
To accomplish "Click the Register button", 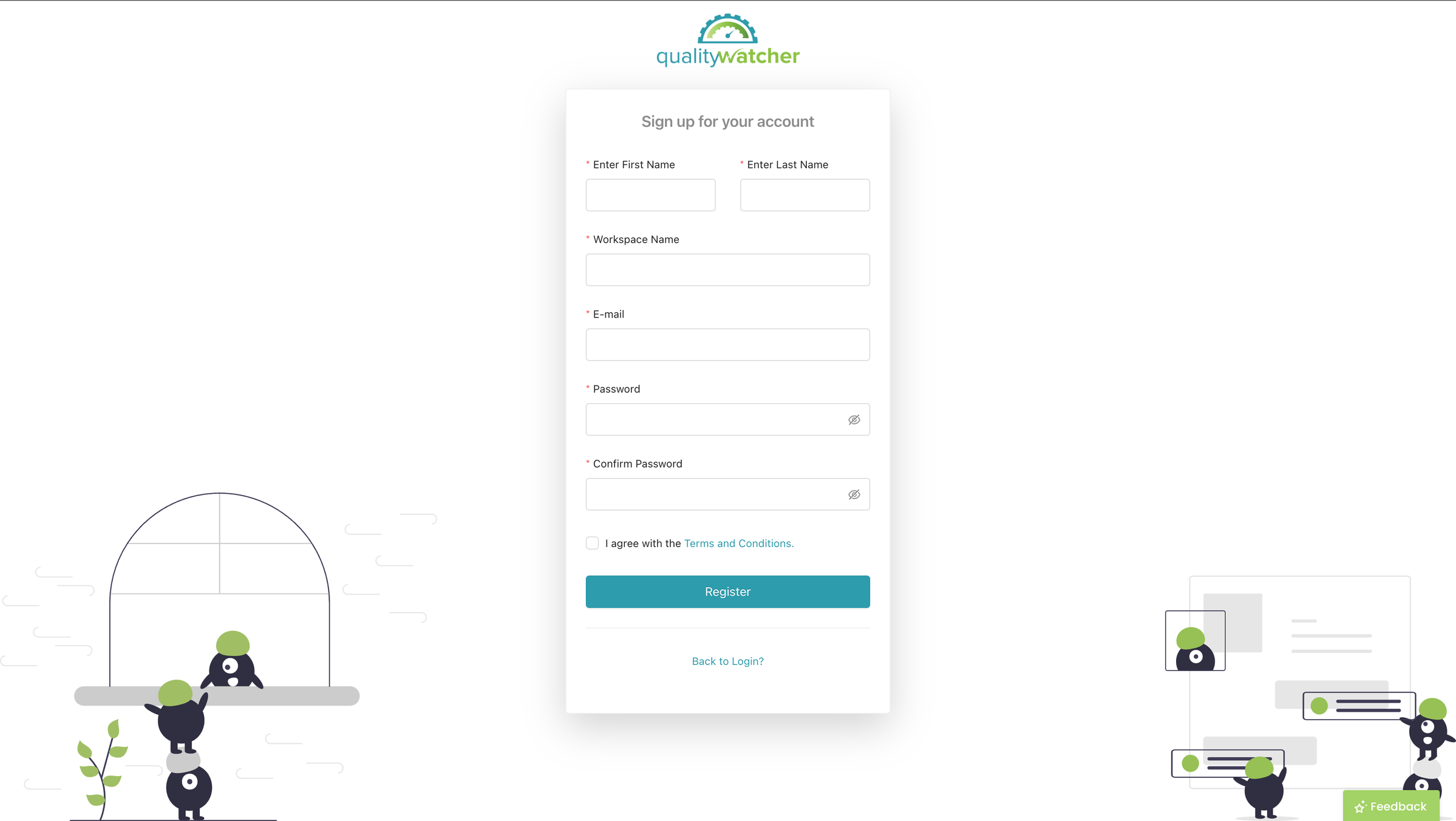I will pyautogui.click(x=728, y=591).
